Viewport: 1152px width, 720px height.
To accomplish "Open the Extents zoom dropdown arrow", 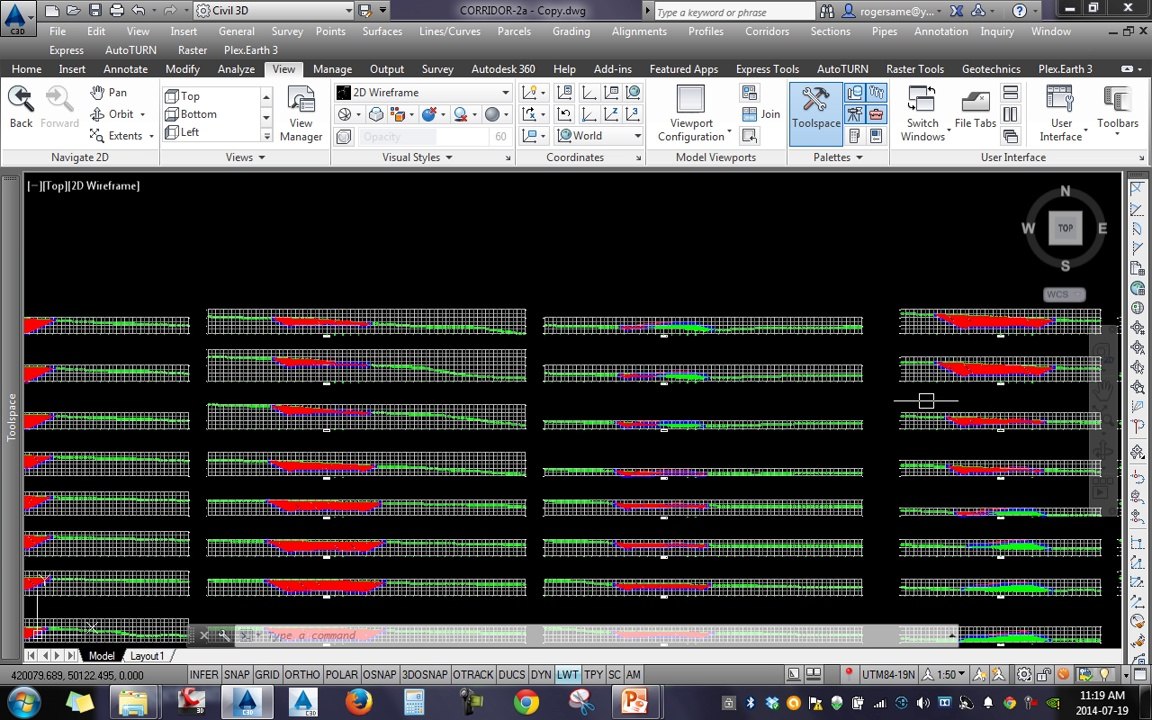I will [151, 136].
